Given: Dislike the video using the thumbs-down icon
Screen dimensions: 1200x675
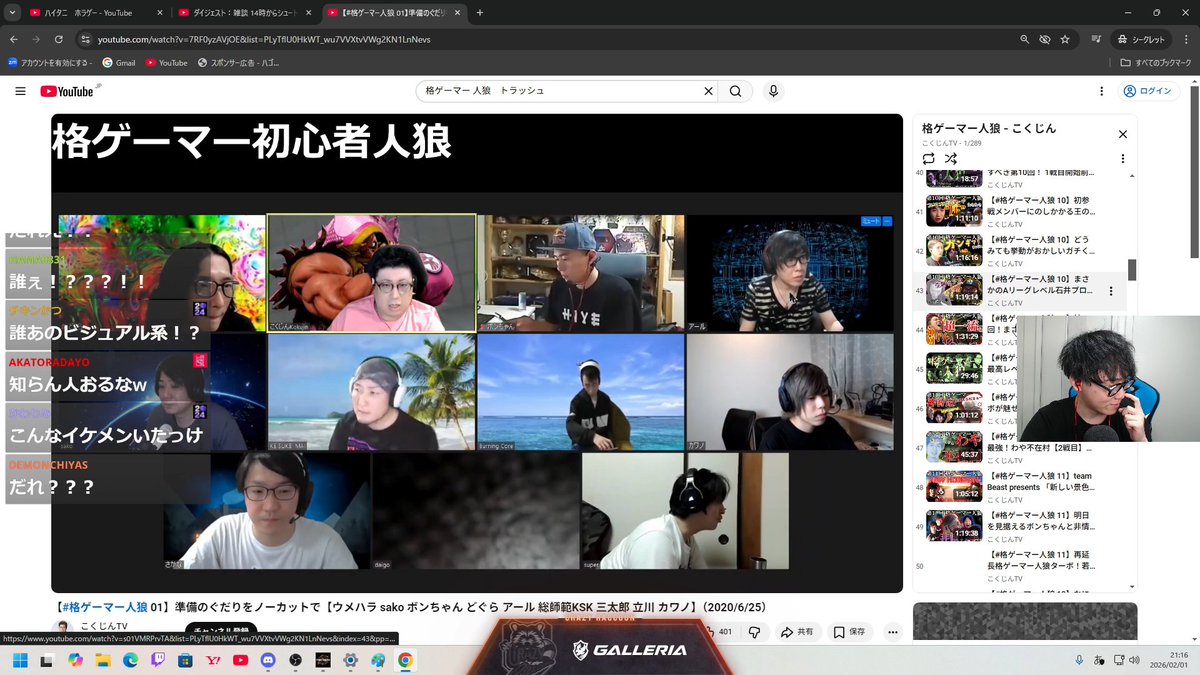Looking at the screenshot, I should pos(757,631).
